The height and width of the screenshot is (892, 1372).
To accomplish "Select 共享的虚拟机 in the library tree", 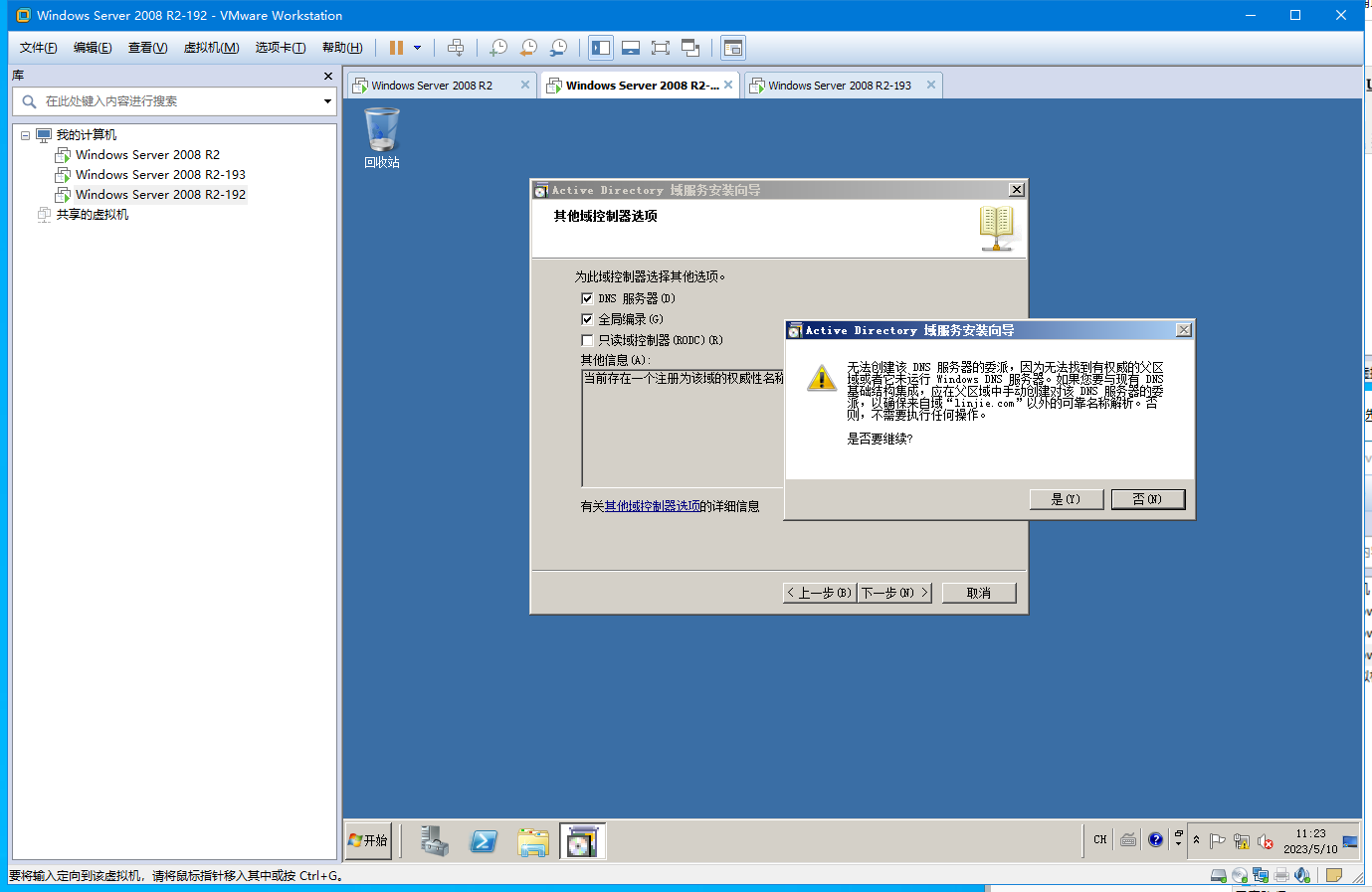I will coord(92,215).
